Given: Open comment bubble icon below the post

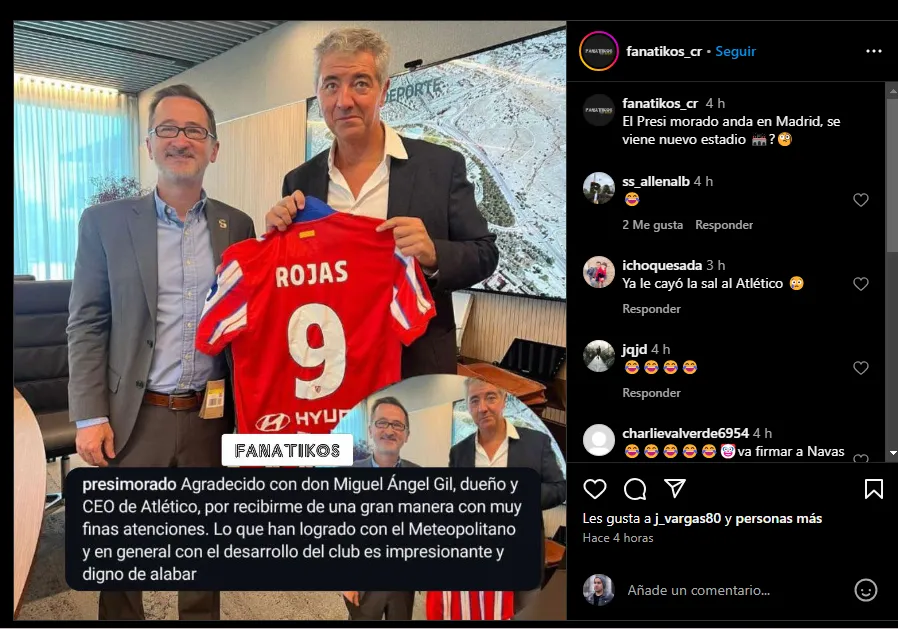Looking at the screenshot, I should point(635,489).
